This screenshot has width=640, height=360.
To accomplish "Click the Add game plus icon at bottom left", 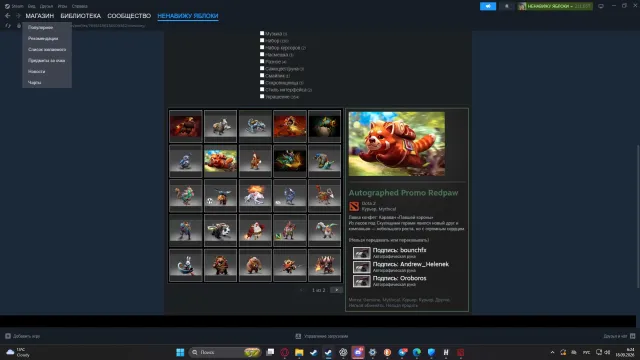I will (x=8, y=336).
